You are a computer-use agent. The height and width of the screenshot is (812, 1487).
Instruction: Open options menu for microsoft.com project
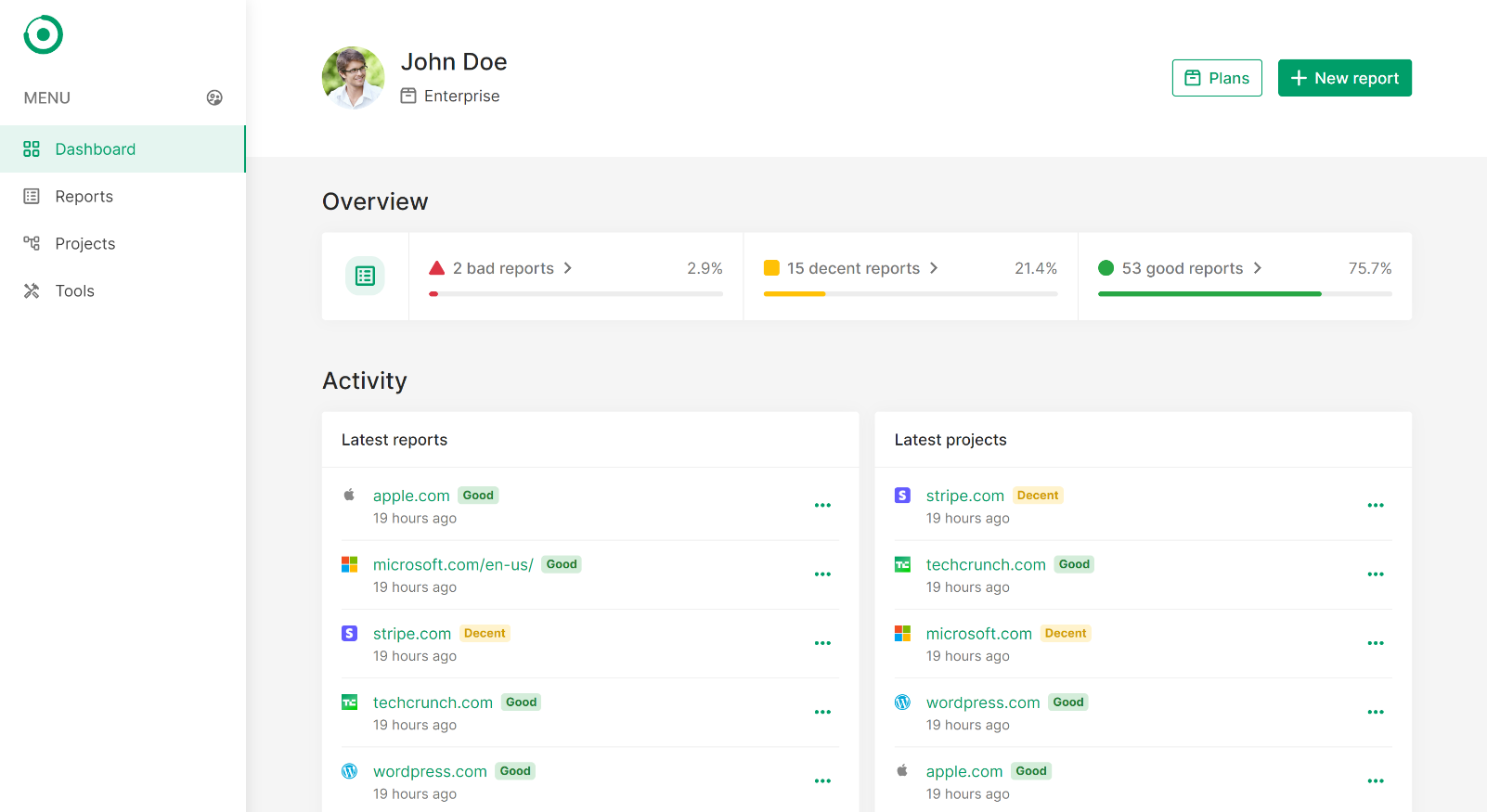tap(1376, 643)
